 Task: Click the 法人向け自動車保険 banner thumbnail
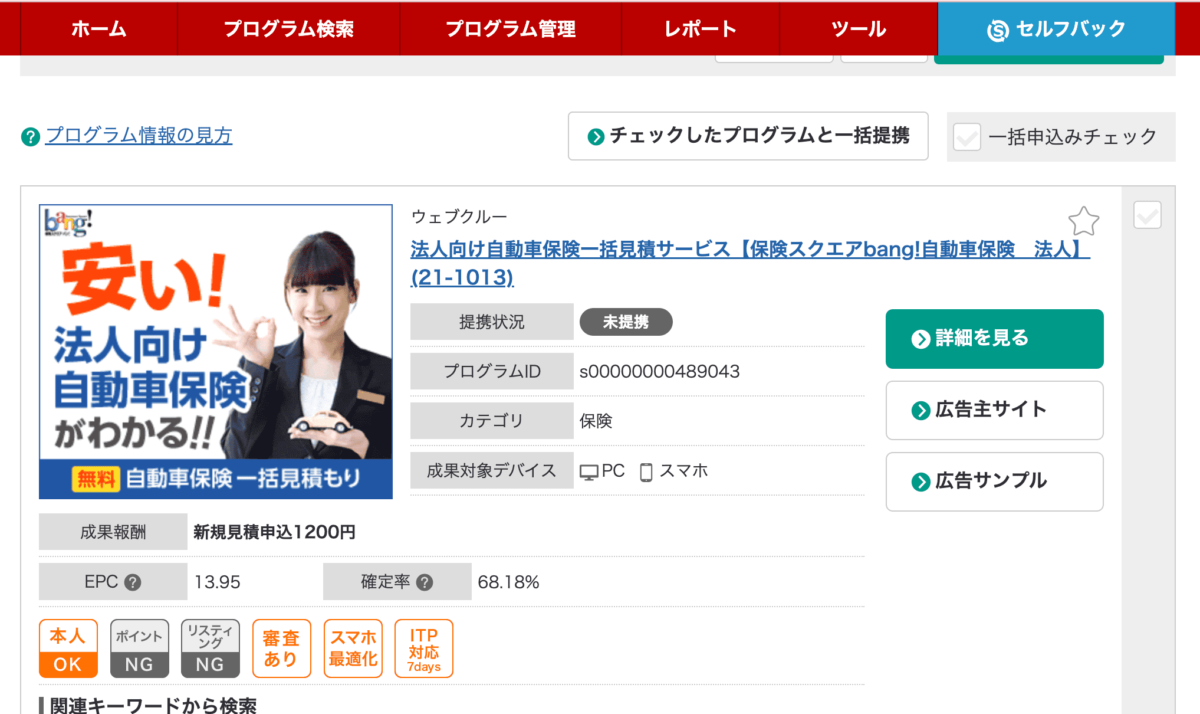216,352
